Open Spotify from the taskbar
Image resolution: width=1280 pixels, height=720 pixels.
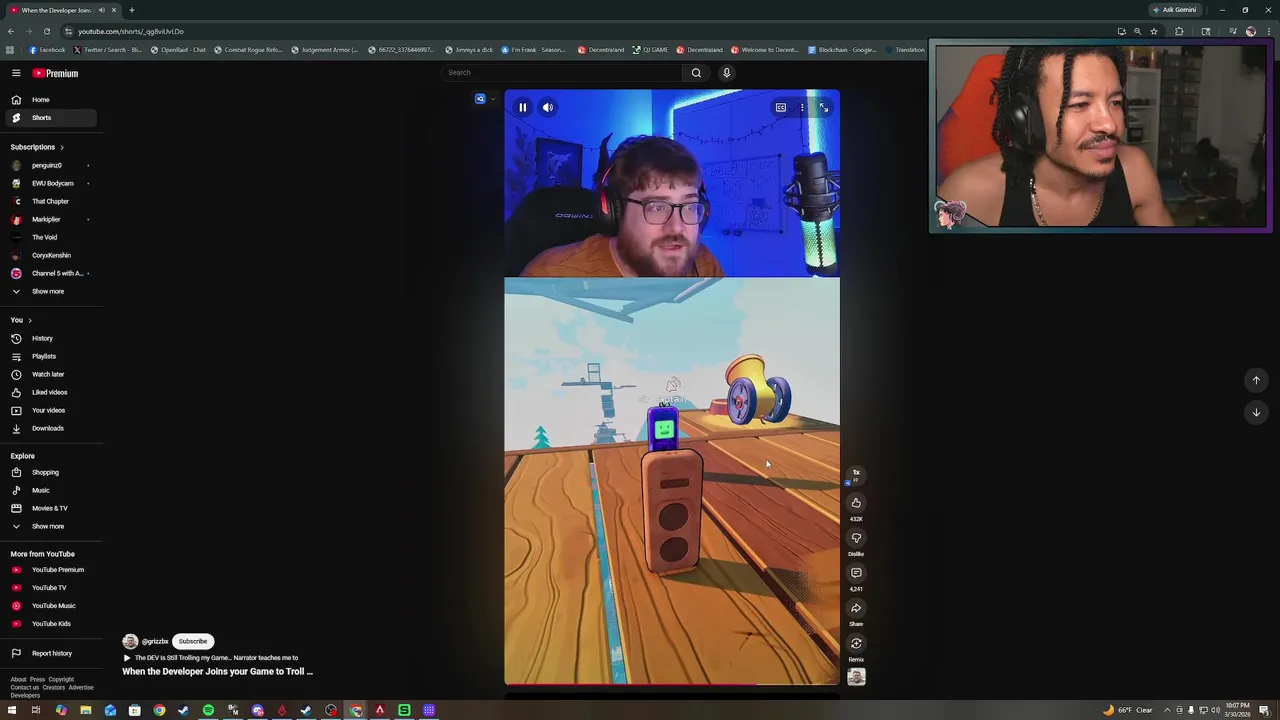(208, 710)
